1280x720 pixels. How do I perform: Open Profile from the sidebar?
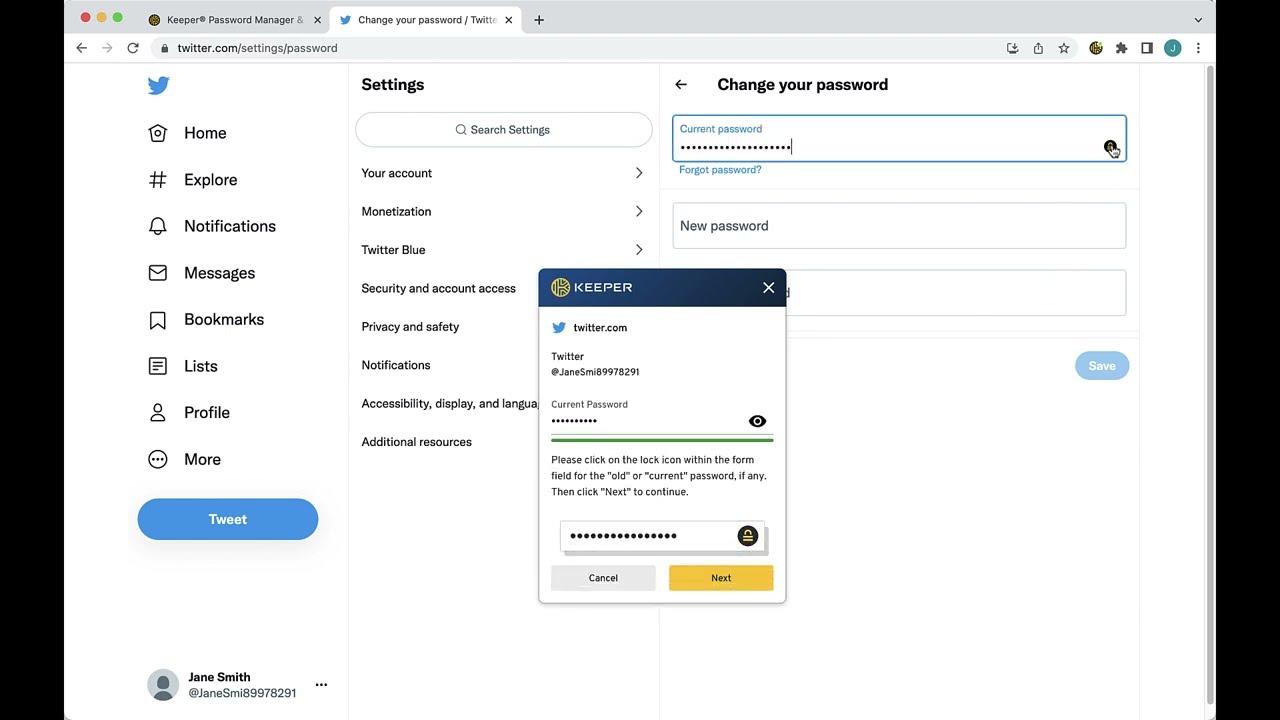point(189,413)
